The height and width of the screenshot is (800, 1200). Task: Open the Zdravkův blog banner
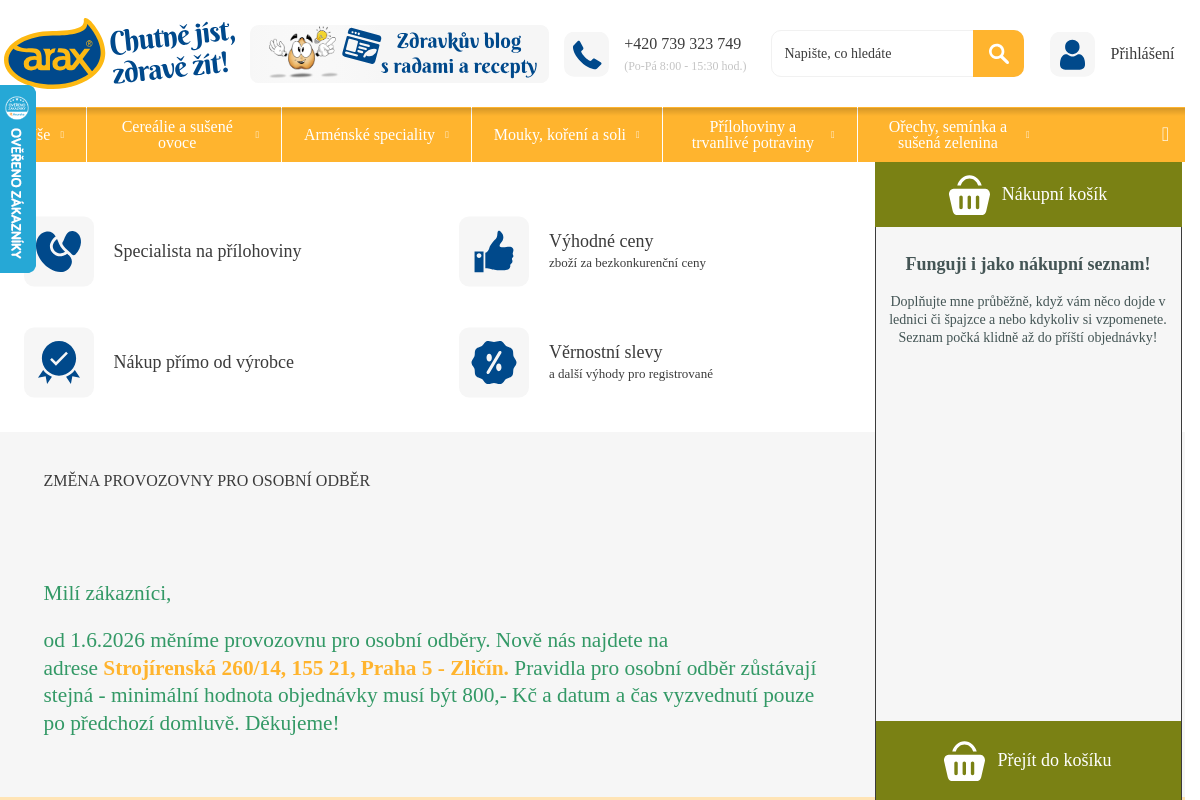tap(399, 54)
